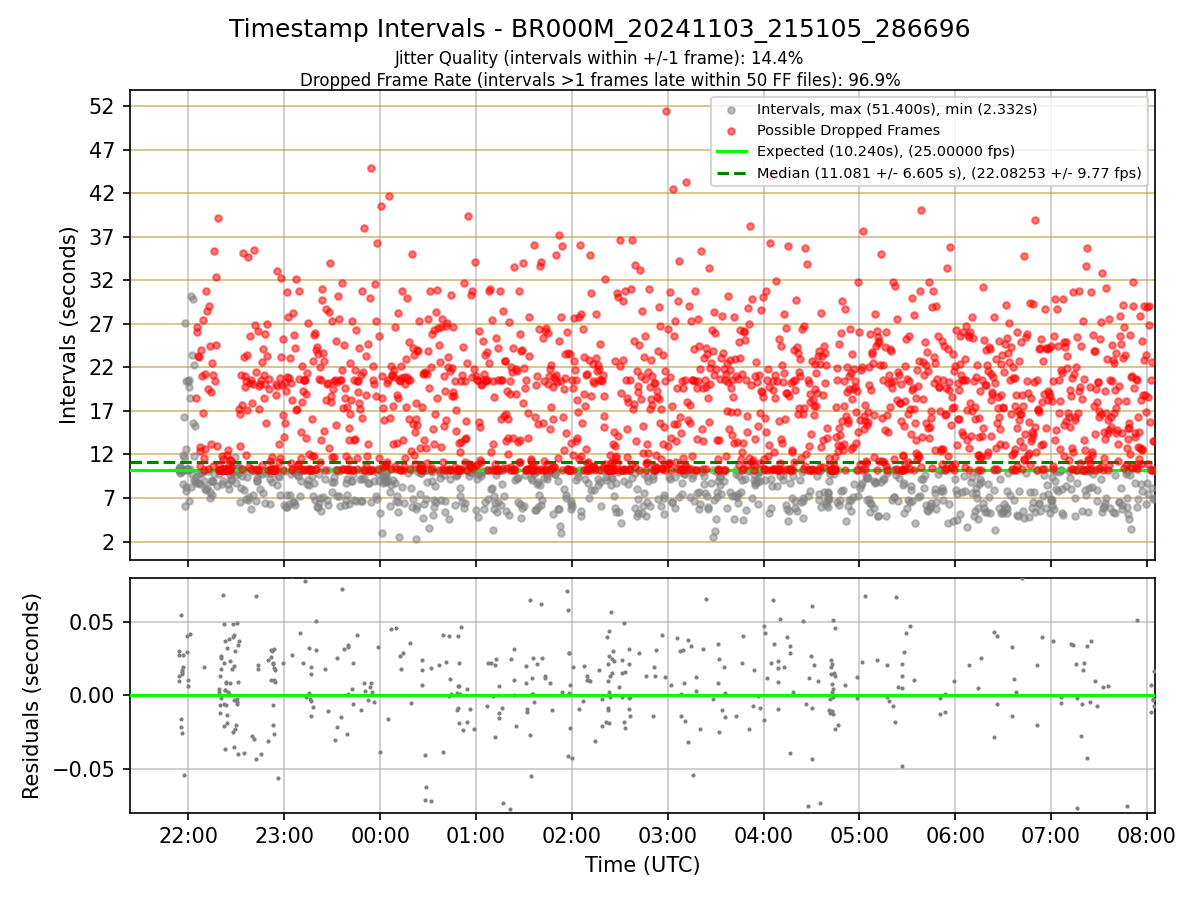
Task: Select the legend entry 'Possible Dropped Frames'
Action: pyautogui.click(x=848, y=130)
